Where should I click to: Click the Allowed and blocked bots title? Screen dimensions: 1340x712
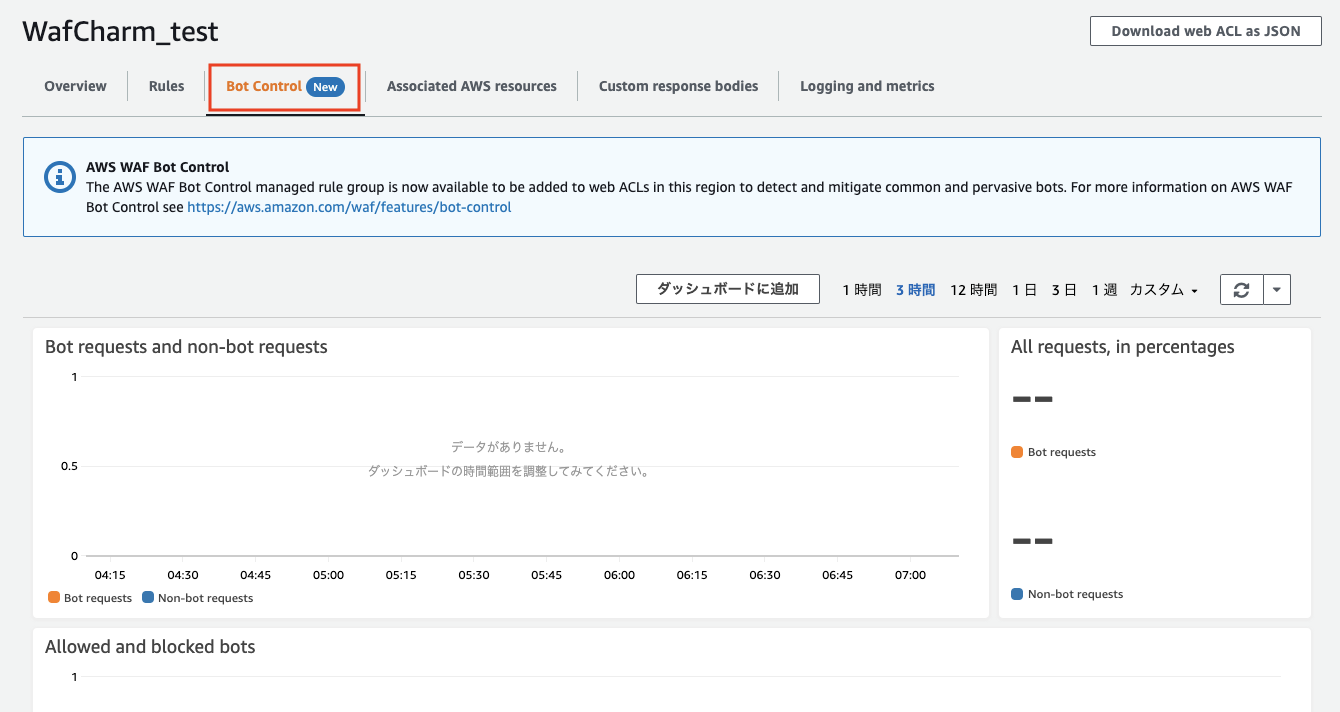click(150, 647)
